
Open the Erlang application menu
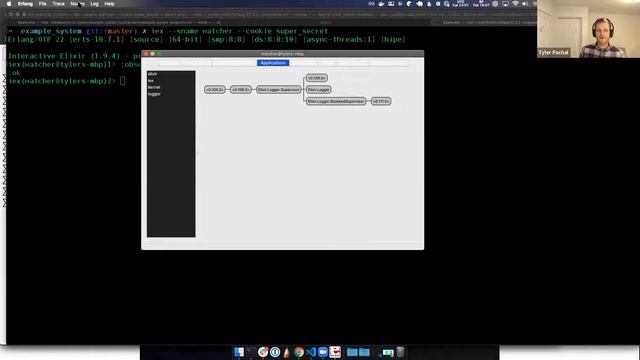(25, 4)
